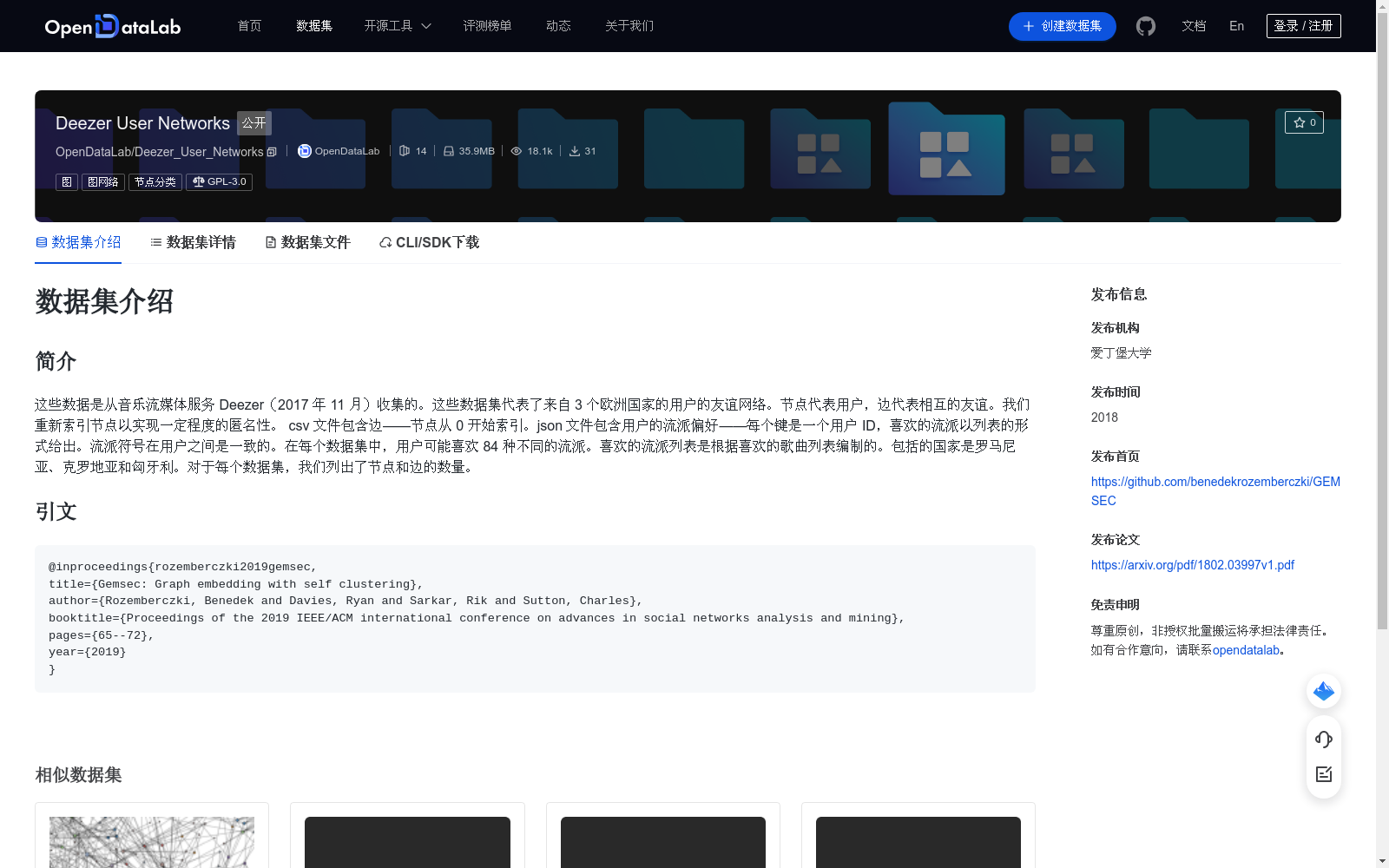Open 关于我们 navigation item

[x=629, y=26]
